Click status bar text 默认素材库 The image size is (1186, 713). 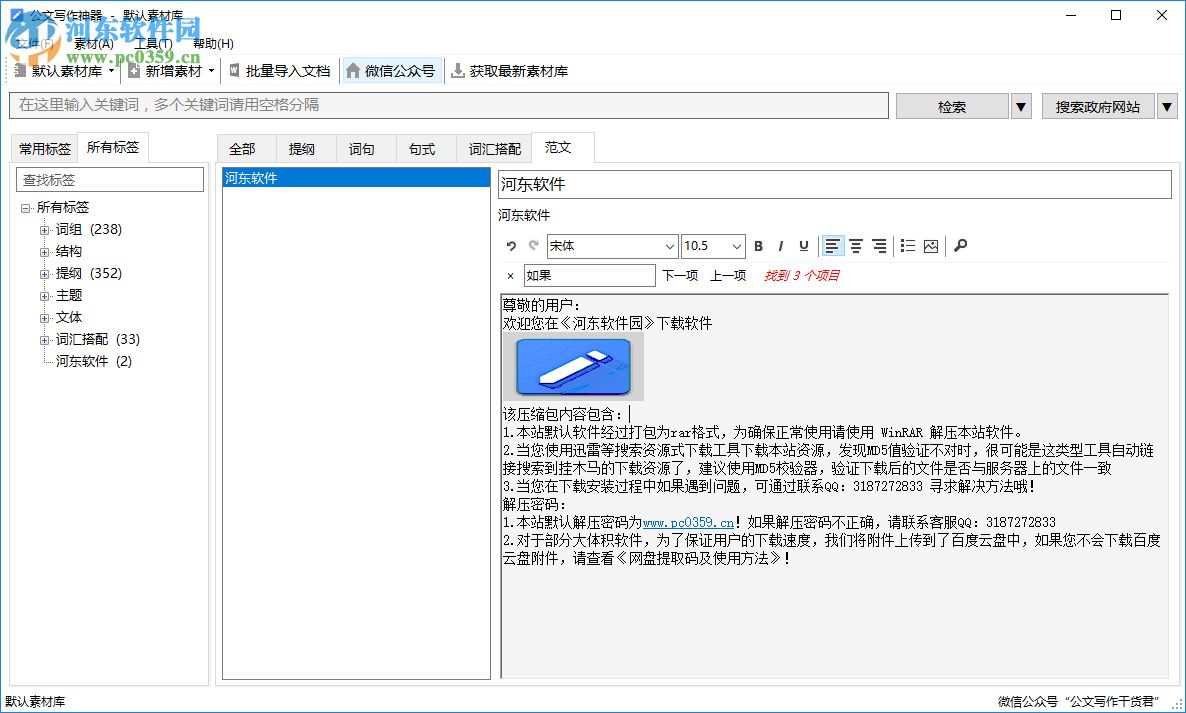pyautogui.click(x=35, y=702)
